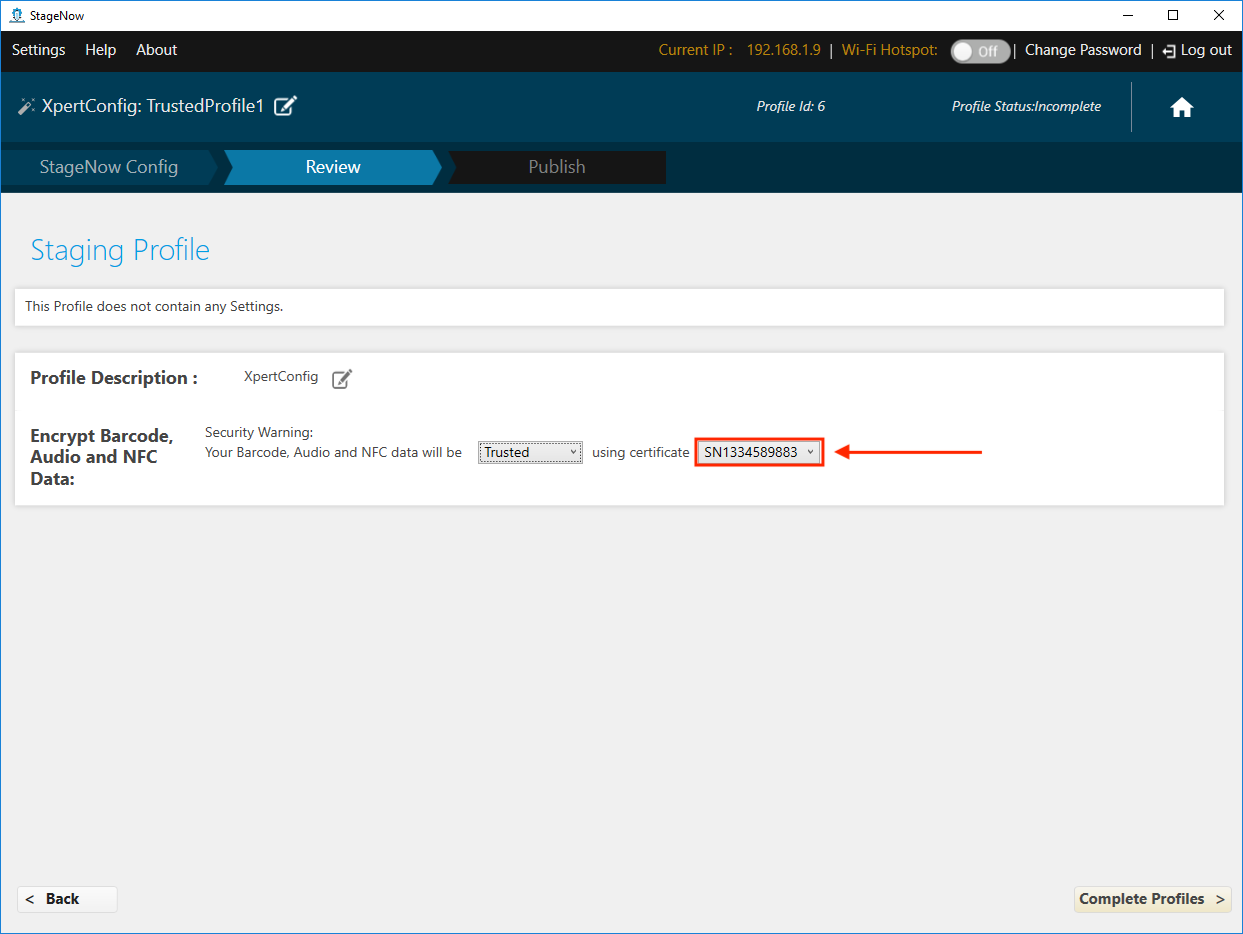This screenshot has height=934, width=1243.
Task: Select the Review step tab
Action: (332, 167)
